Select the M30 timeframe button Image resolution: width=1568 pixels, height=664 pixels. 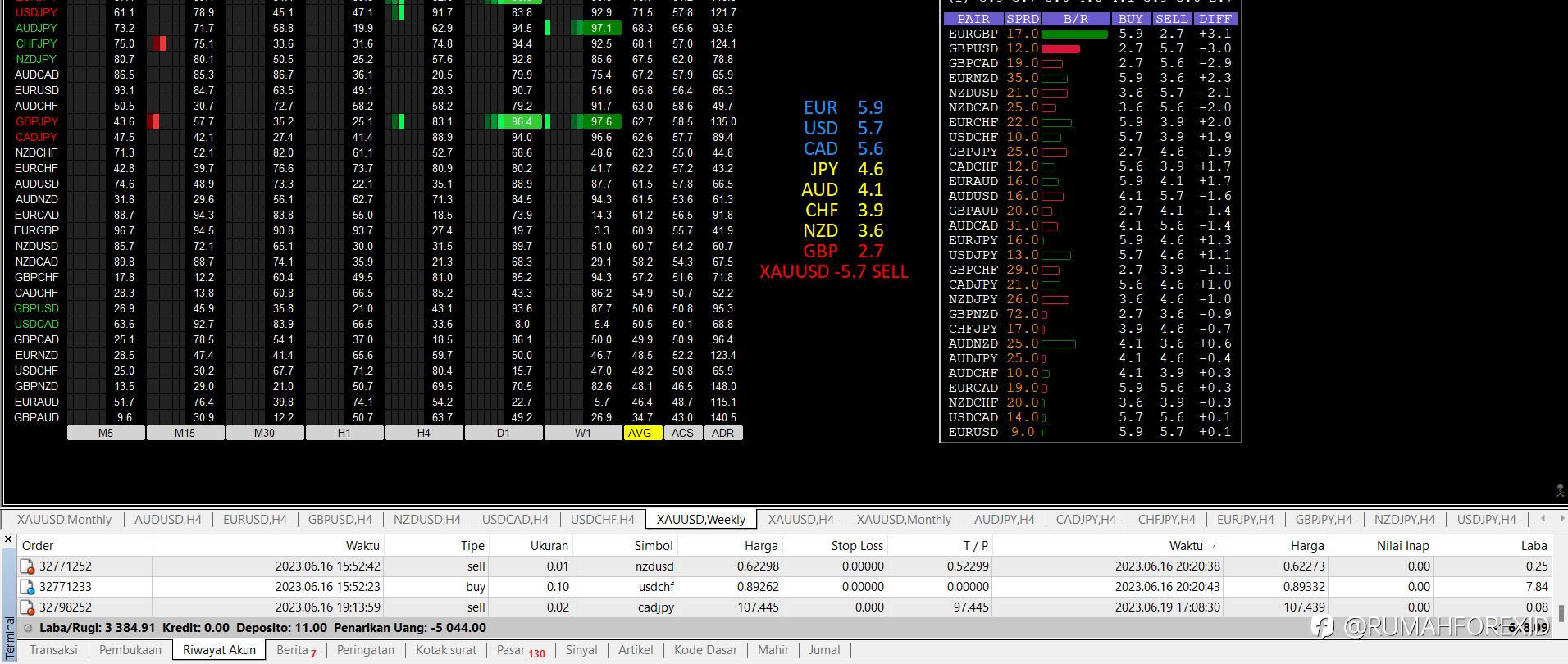coord(265,433)
